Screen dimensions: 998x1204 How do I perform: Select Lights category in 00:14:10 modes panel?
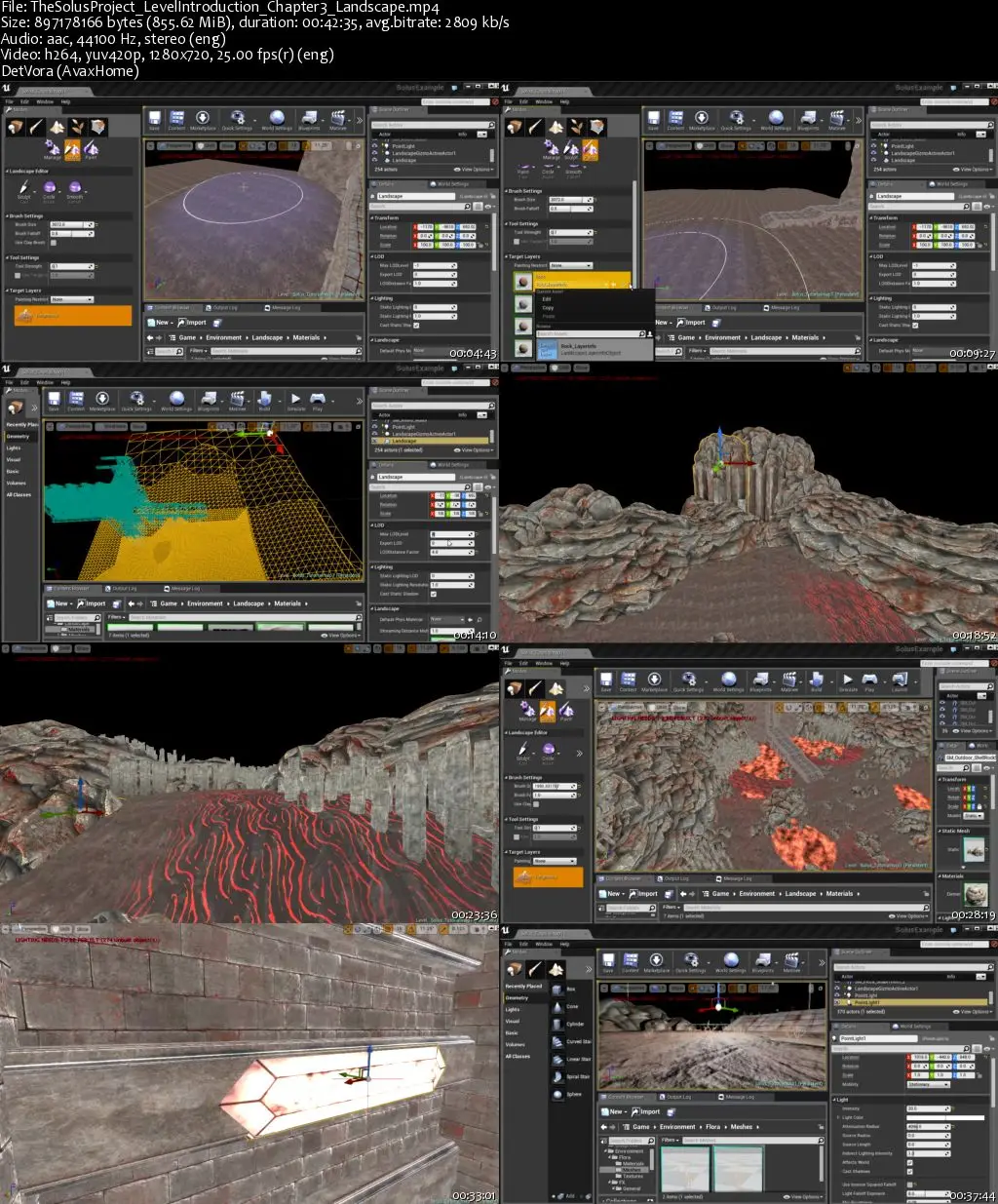click(13, 448)
